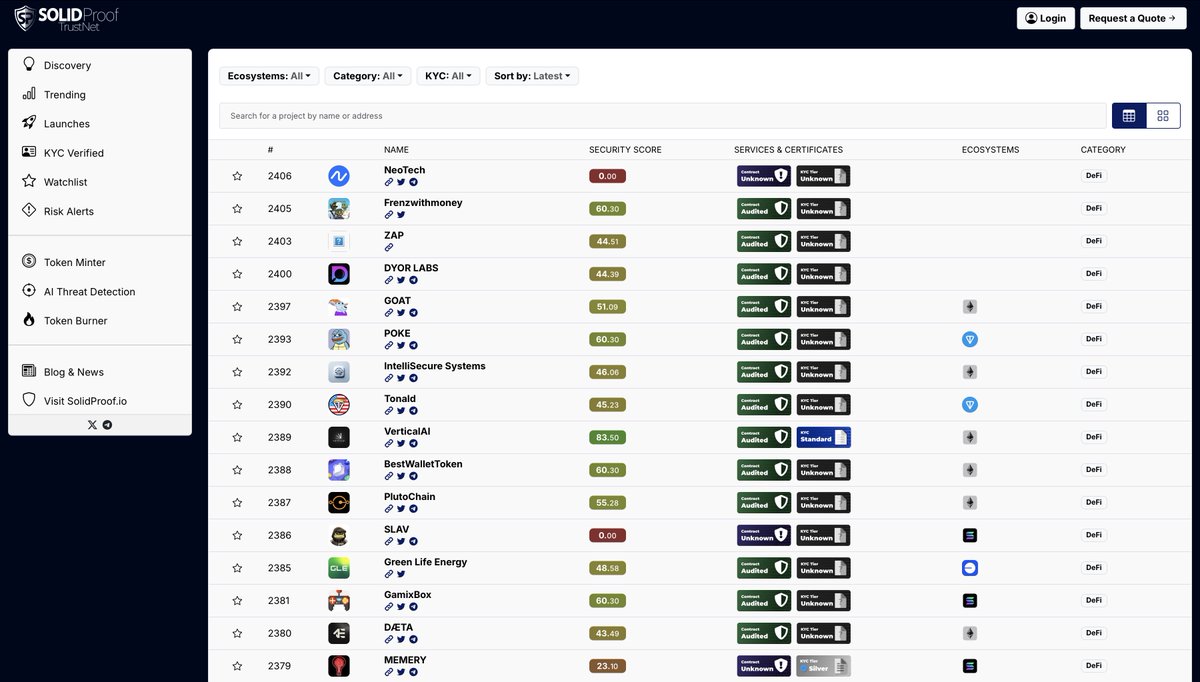Star NeoTech to add to watchlist
This screenshot has width=1200, height=682.
click(x=237, y=176)
